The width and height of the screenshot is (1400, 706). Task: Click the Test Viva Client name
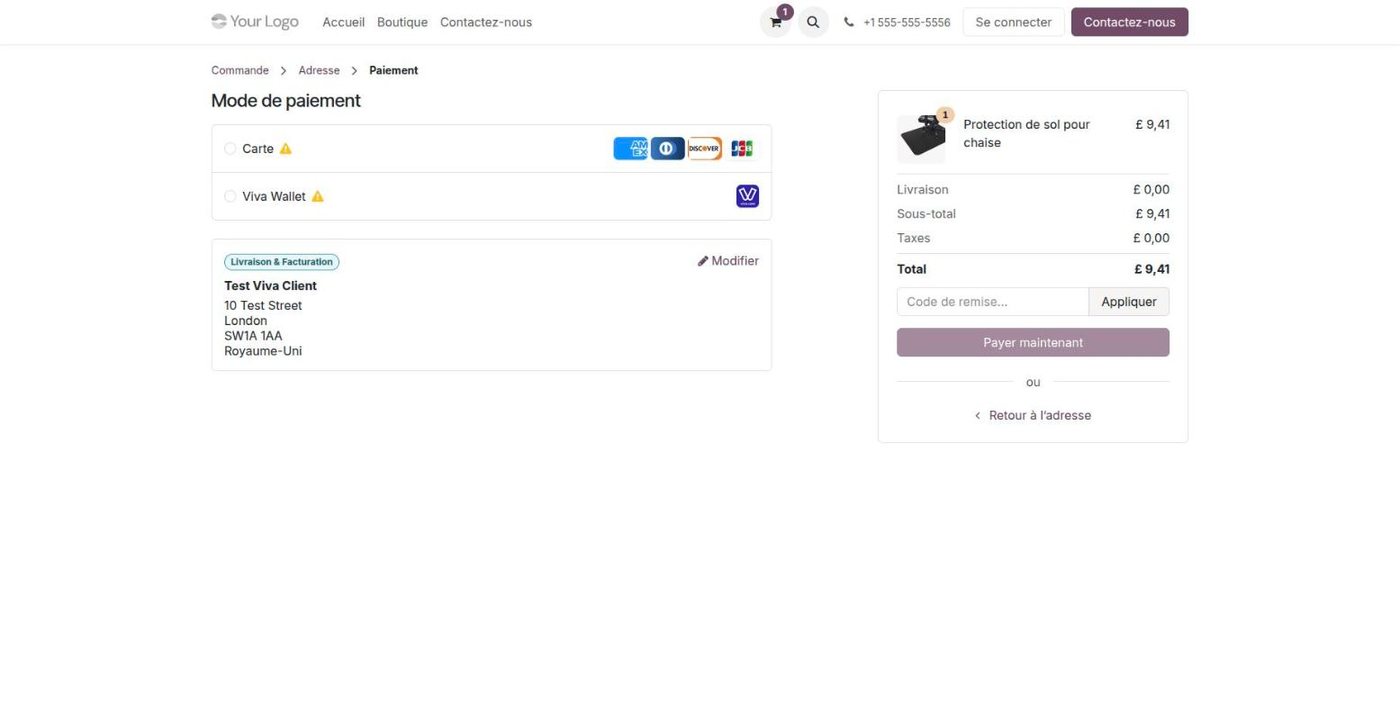coord(270,286)
